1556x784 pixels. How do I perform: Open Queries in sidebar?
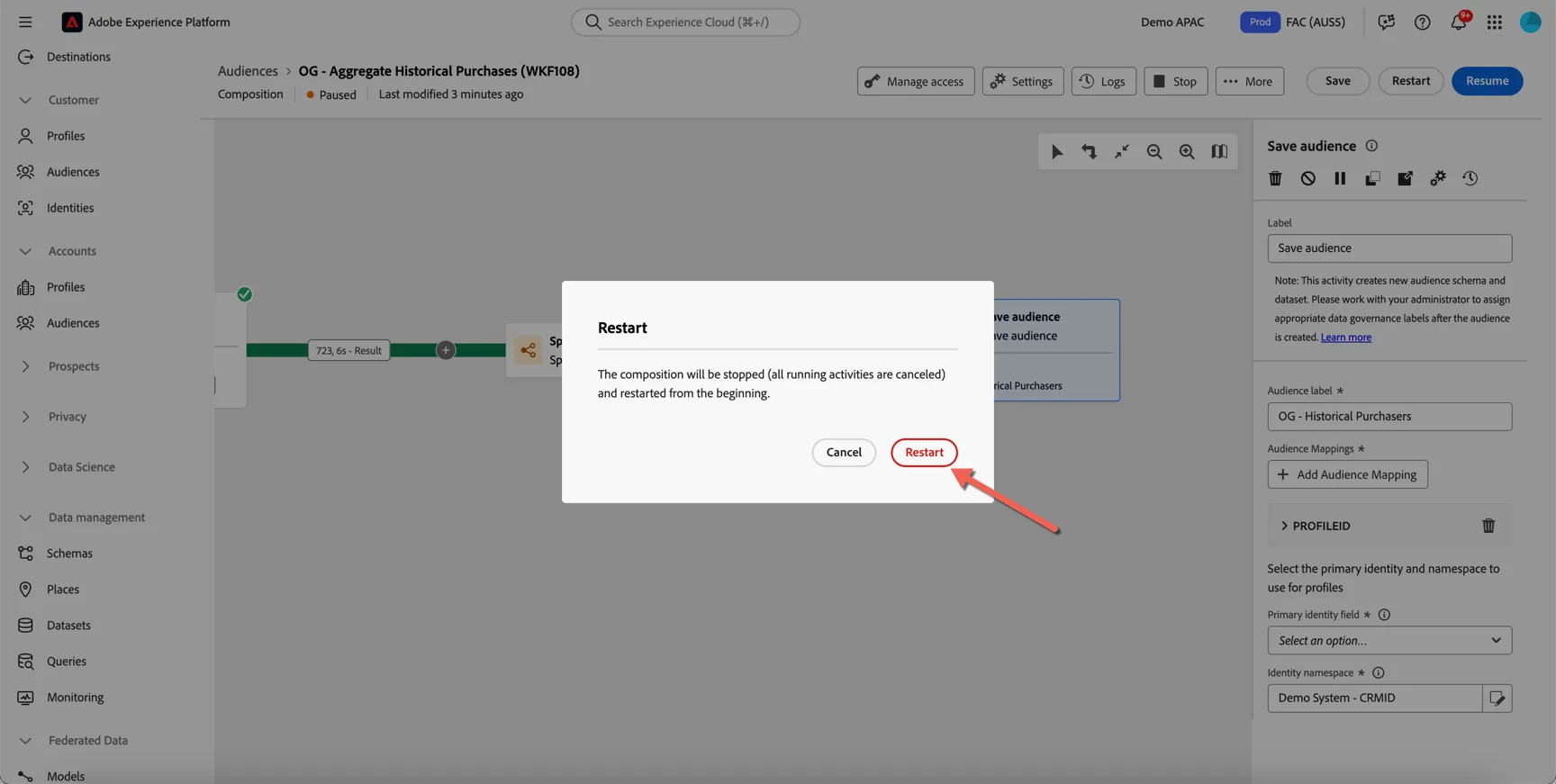67,662
